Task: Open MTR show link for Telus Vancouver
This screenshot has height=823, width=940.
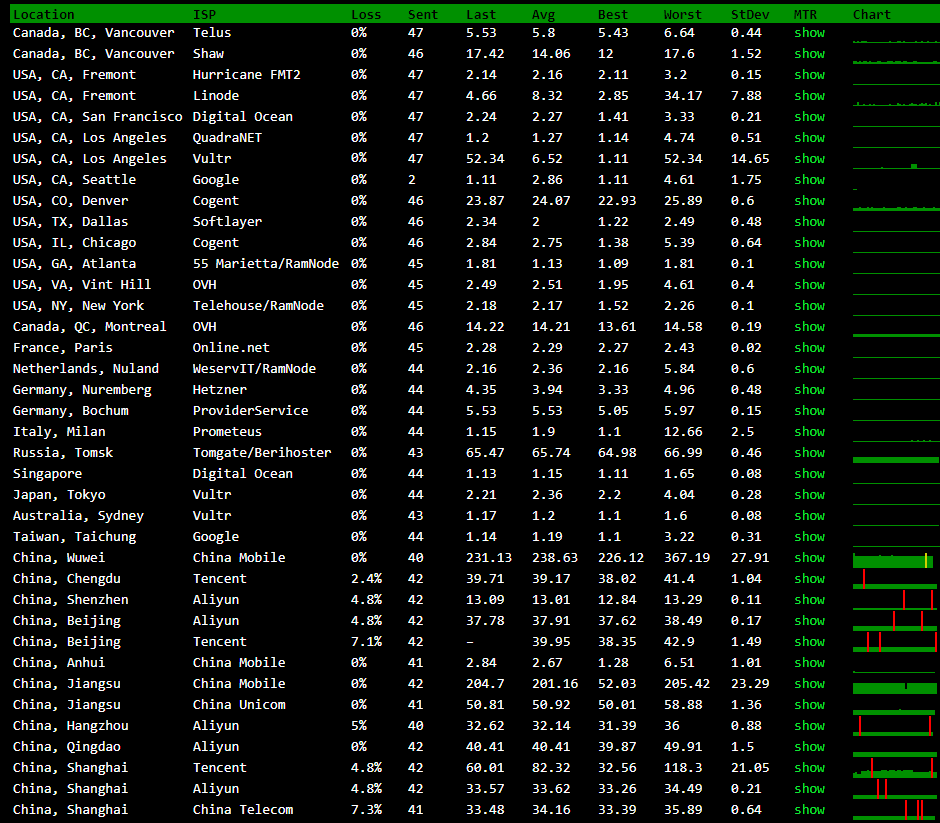Action: pyautogui.click(x=809, y=33)
